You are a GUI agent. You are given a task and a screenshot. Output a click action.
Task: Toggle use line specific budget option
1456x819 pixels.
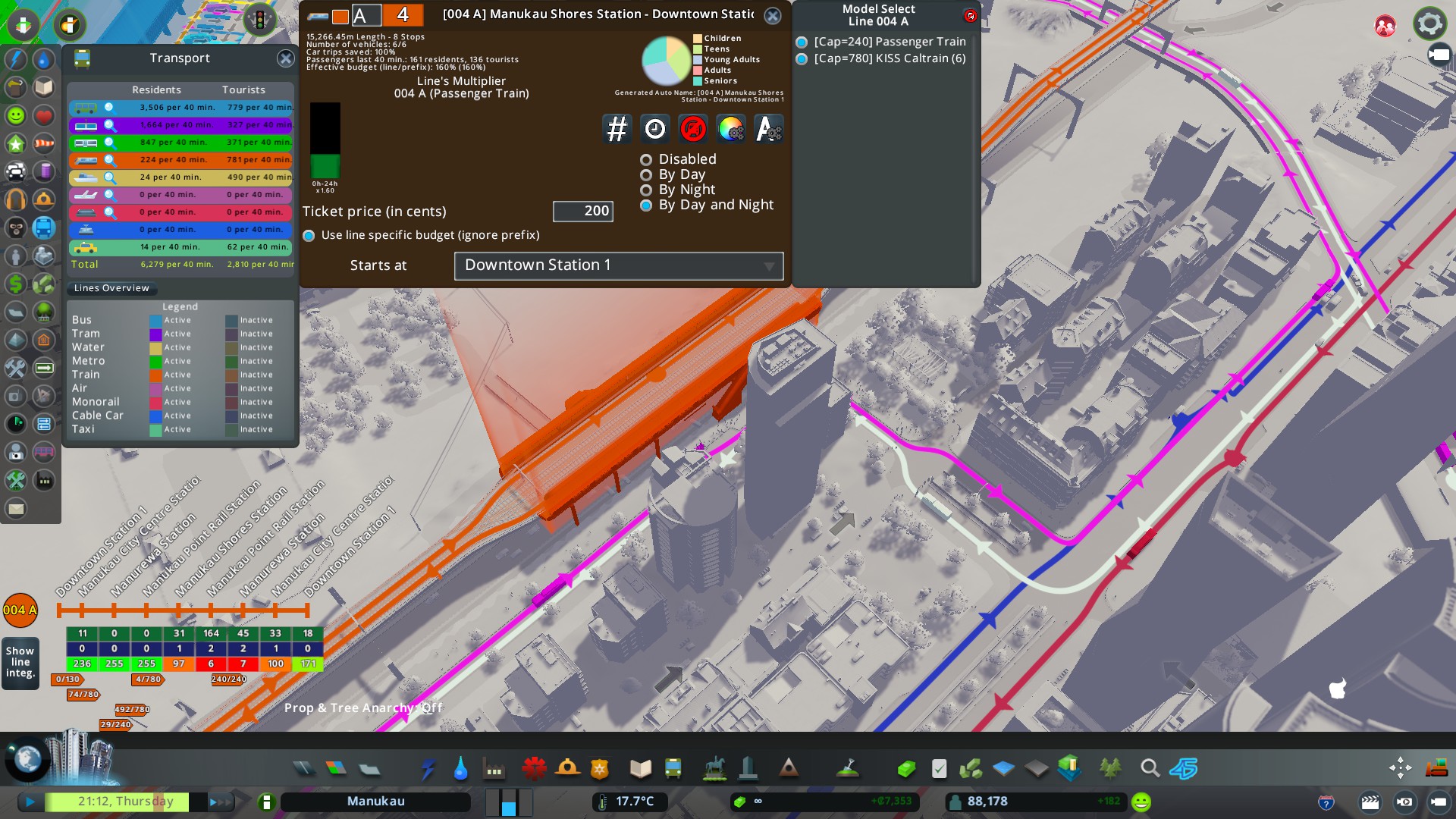click(x=309, y=236)
